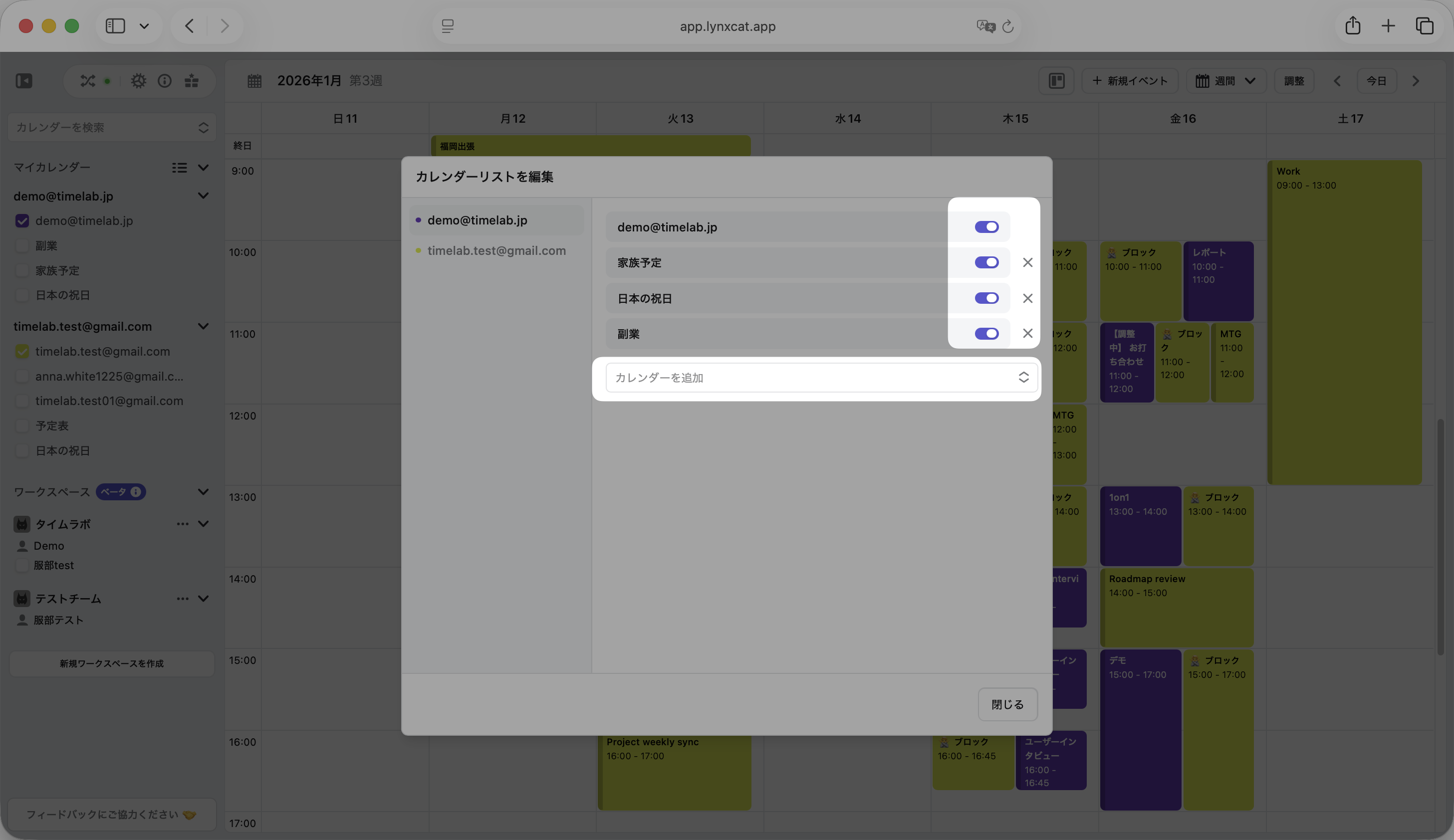Click the info circle icon in sidebar

tap(165, 81)
